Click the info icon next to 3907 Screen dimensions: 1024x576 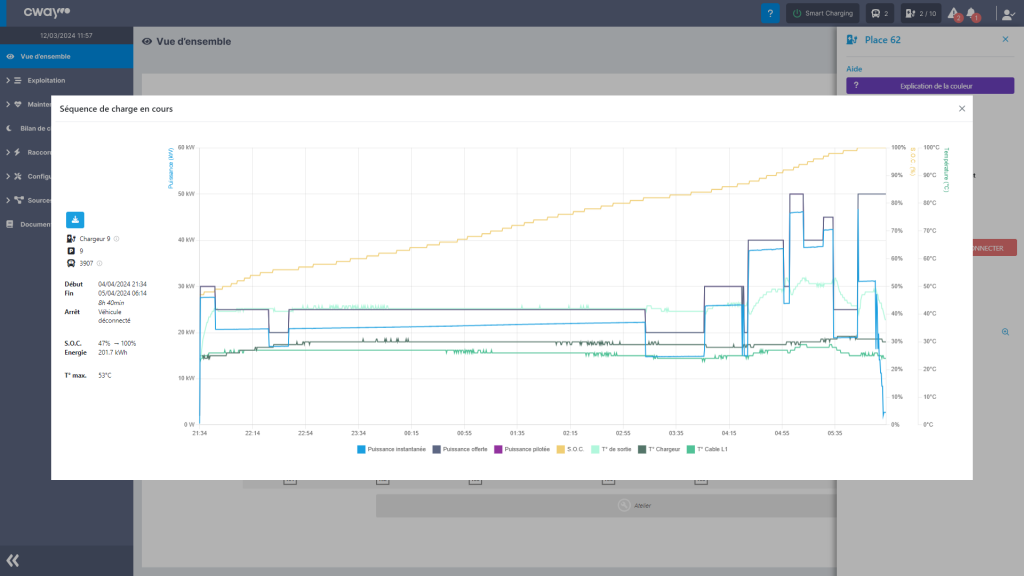click(100, 263)
